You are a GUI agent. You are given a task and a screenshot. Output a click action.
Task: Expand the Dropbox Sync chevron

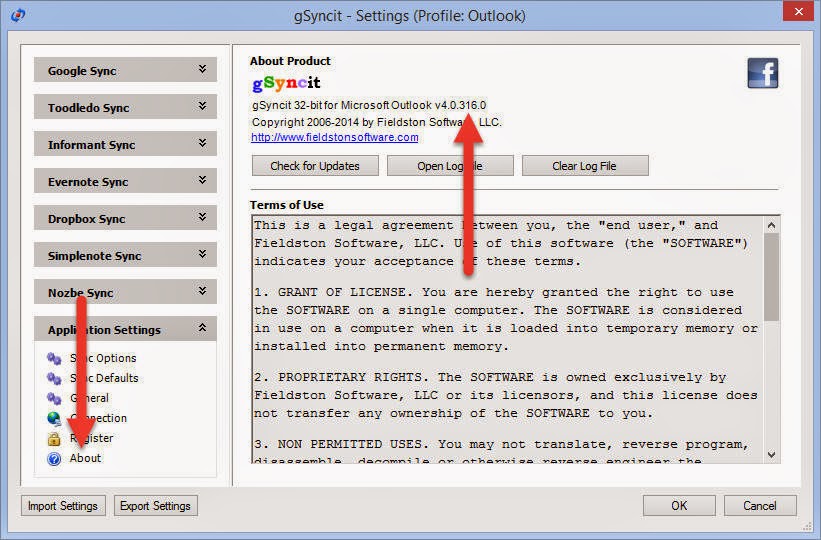point(202,217)
